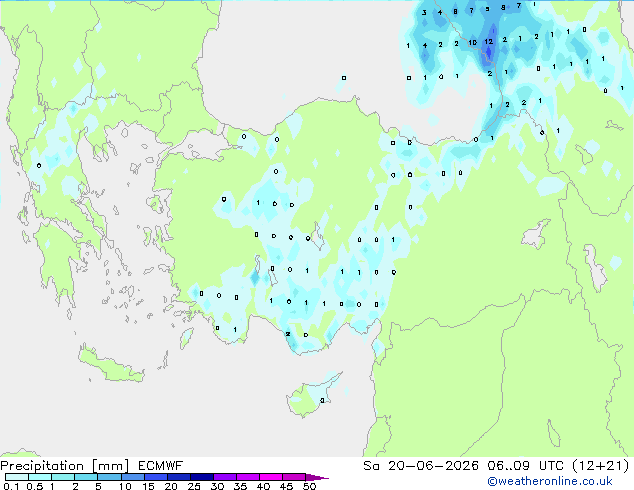Select the dark navy 25–30 legend swatch

[x=202, y=477]
